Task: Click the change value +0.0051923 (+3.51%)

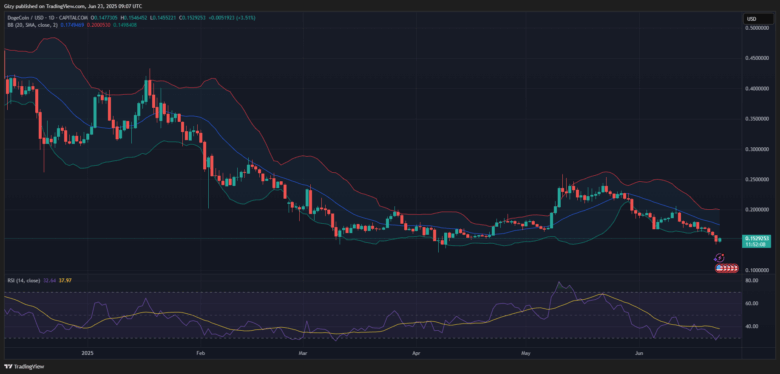Action: [232, 18]
